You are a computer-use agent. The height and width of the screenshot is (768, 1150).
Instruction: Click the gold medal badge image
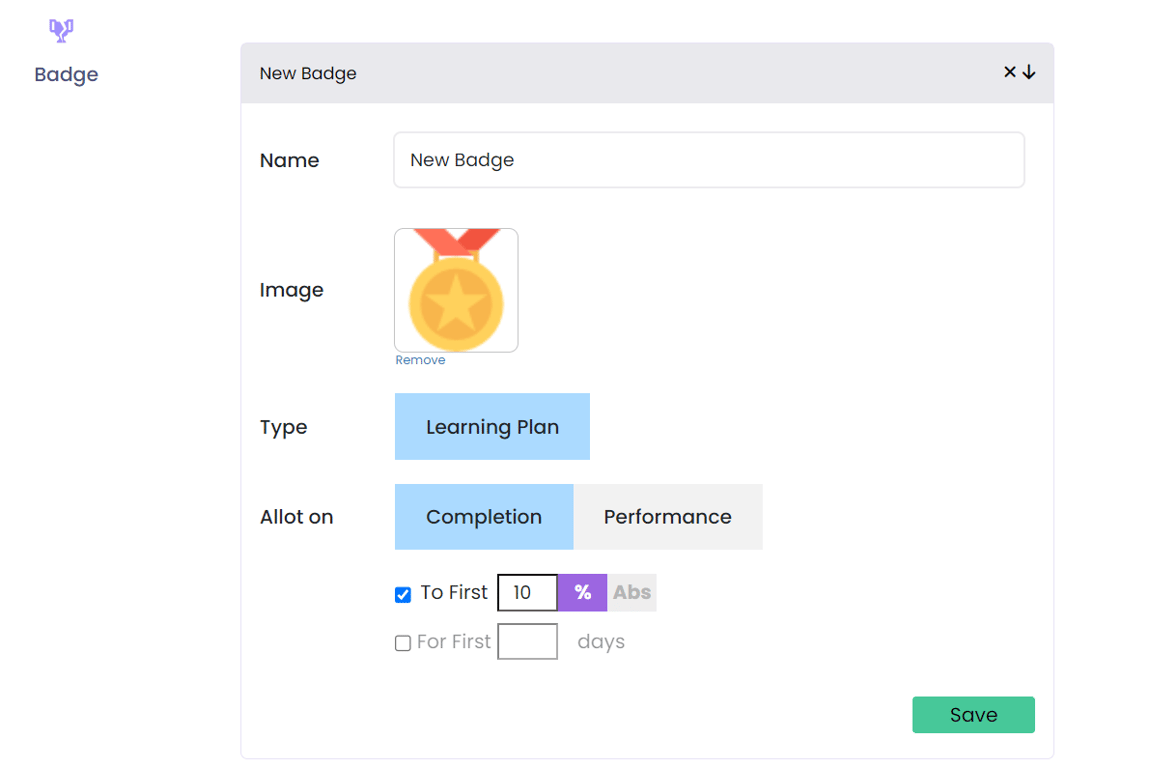(x=456, y=290)
